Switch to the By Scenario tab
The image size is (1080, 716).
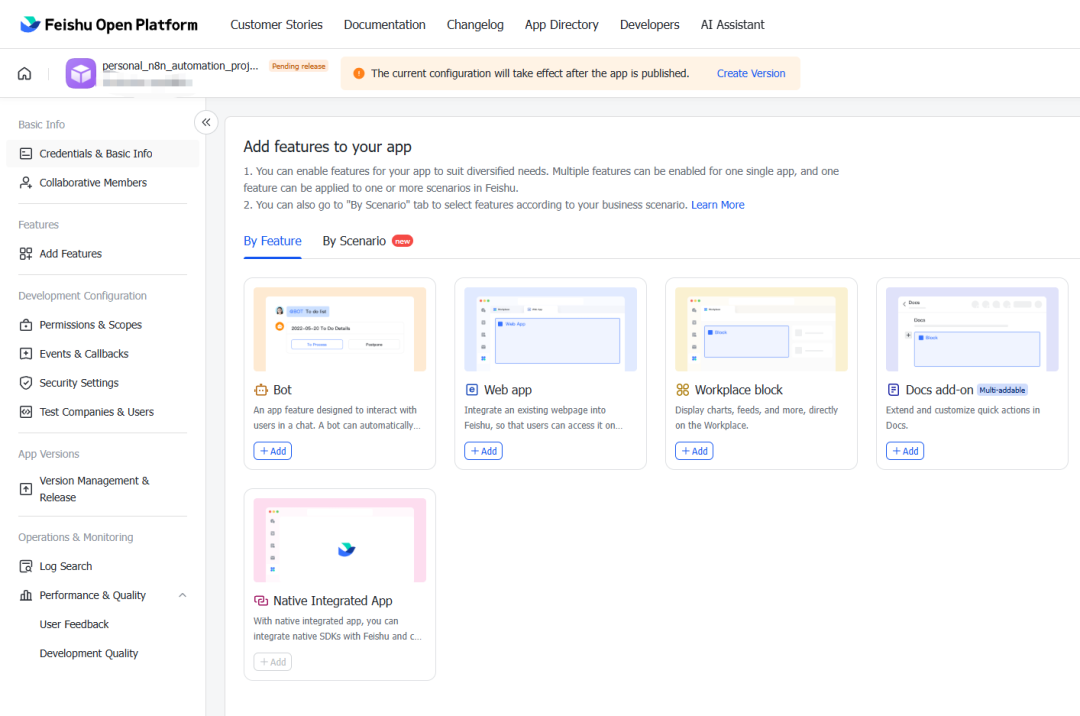tap(354, 241)
